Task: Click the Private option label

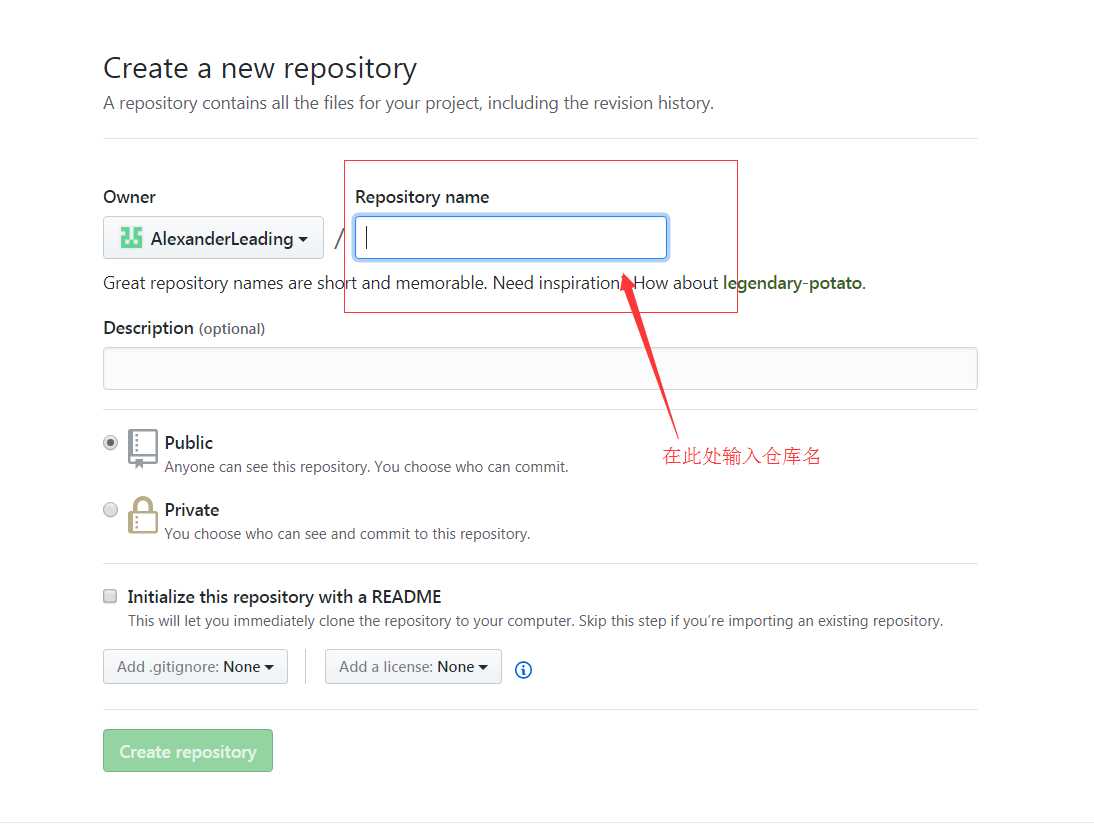Action: pos(192,510)
